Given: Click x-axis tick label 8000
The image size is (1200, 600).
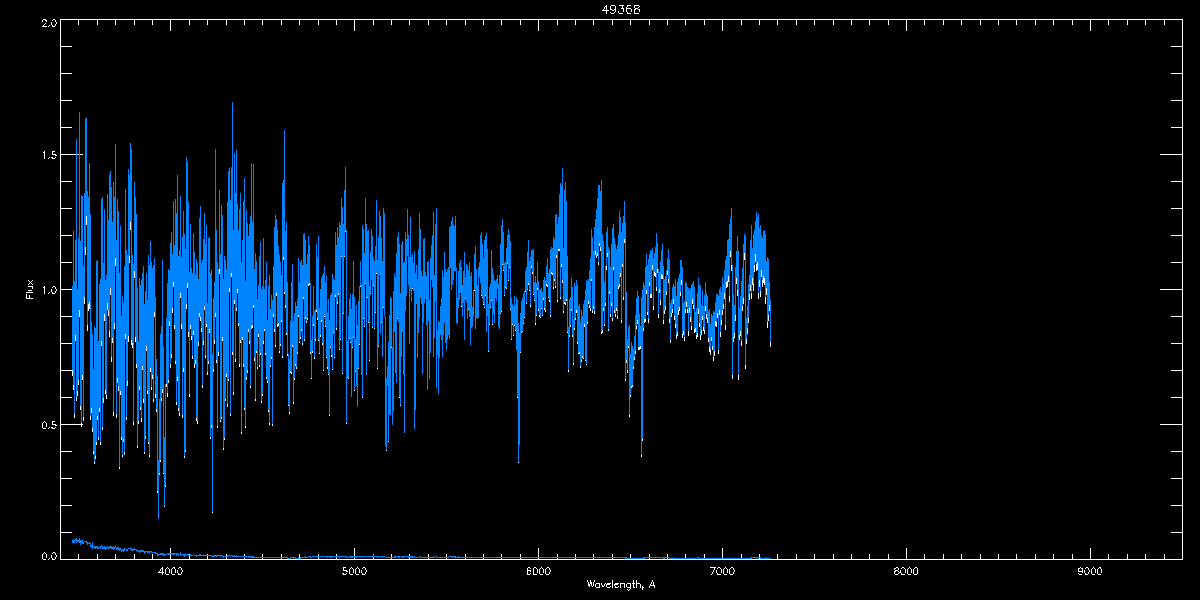Looking at the screenshot, I should click(906, 571).
